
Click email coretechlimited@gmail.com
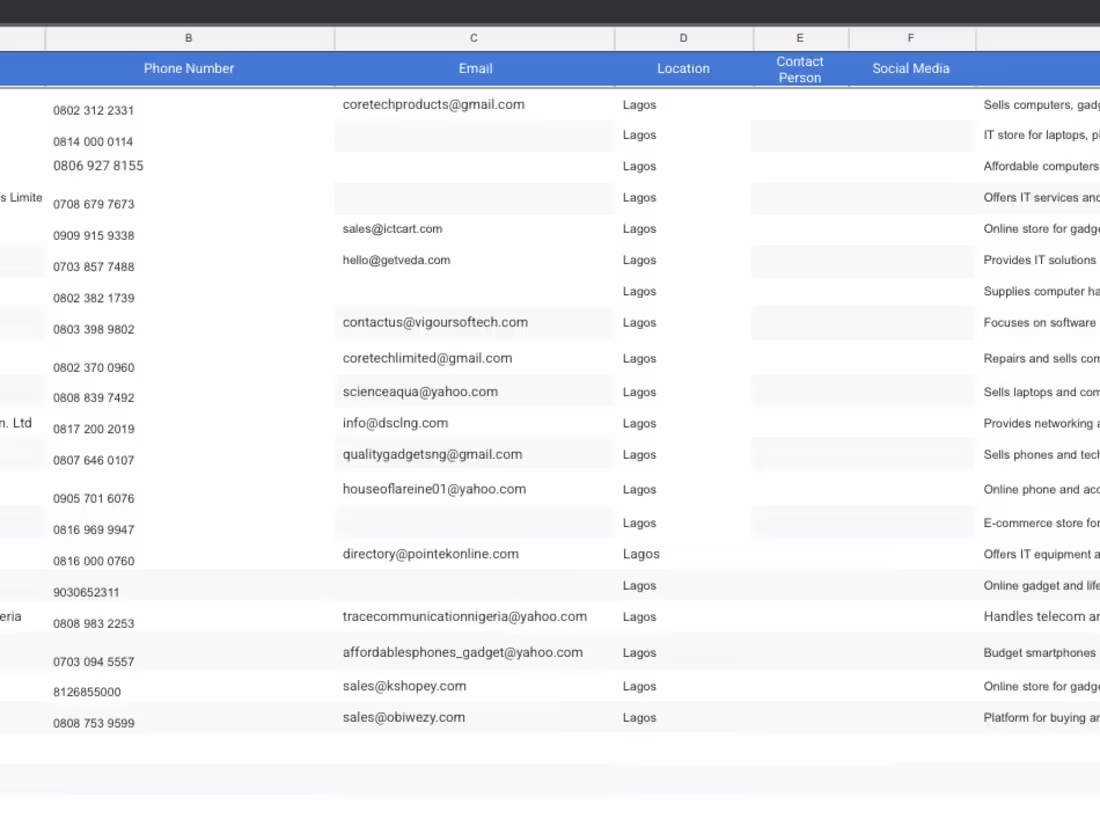[x=427, y=358]
